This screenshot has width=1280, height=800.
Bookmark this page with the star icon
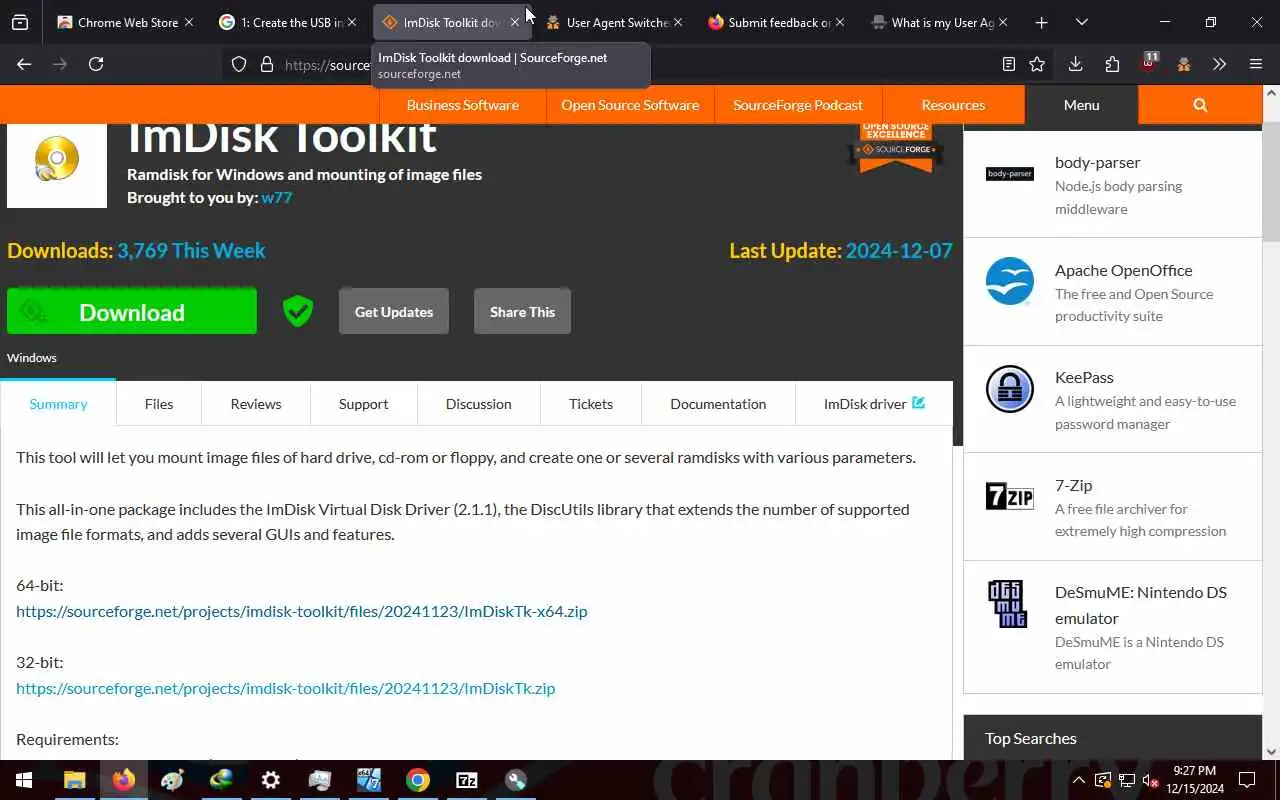[x=1037, y=64]
